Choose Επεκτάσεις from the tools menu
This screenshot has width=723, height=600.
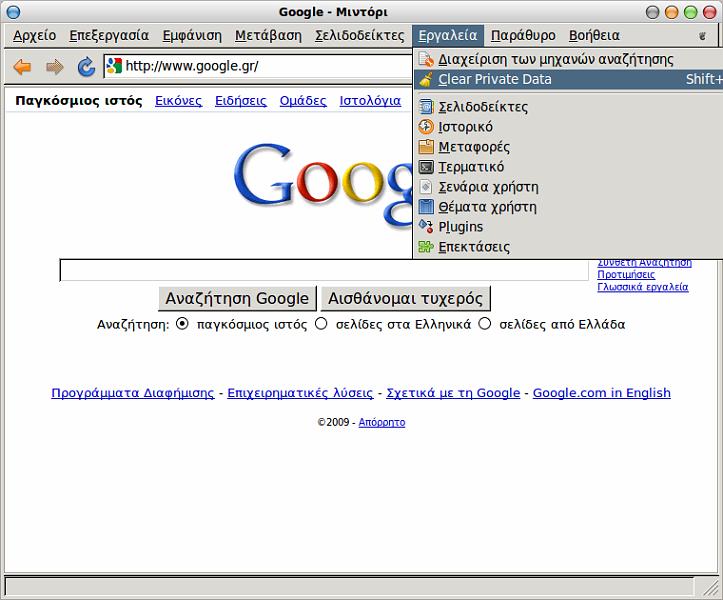(x=568, y=247)
